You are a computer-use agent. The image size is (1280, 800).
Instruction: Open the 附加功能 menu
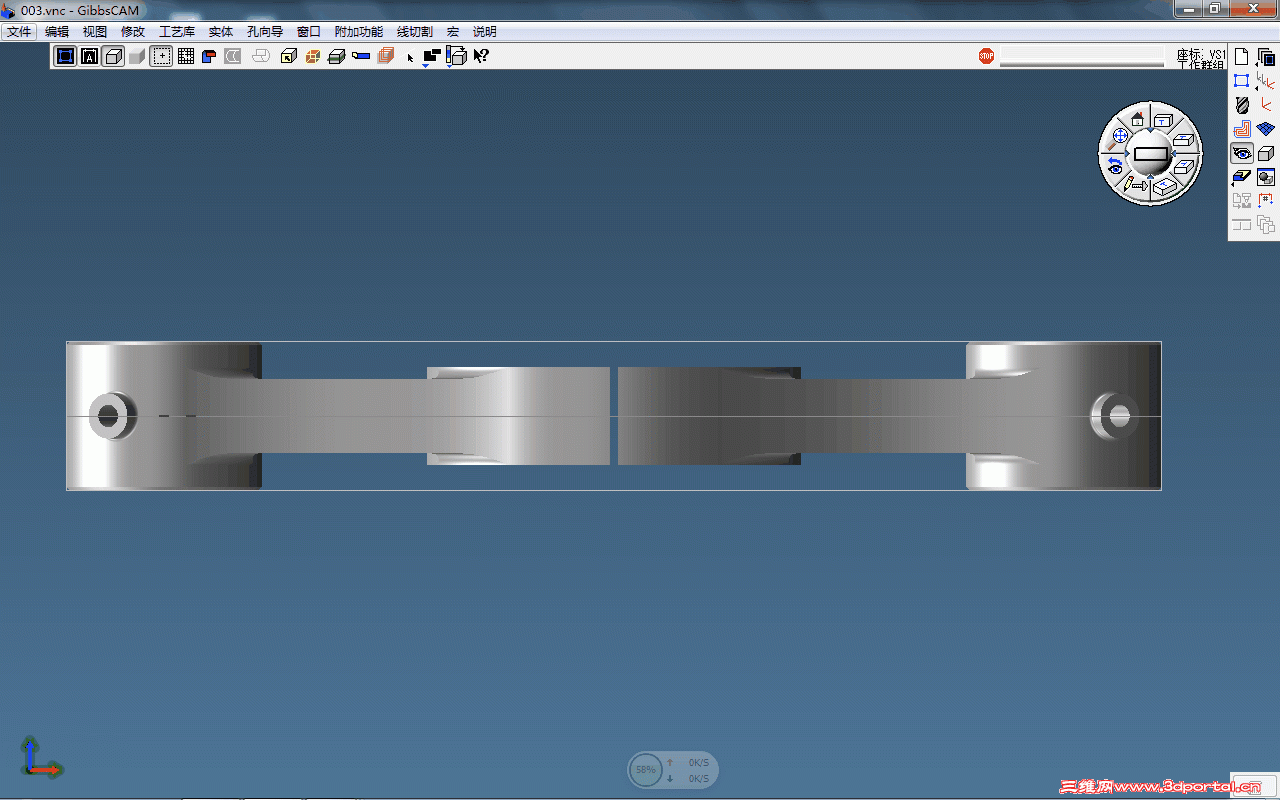(x=359, y=32)
